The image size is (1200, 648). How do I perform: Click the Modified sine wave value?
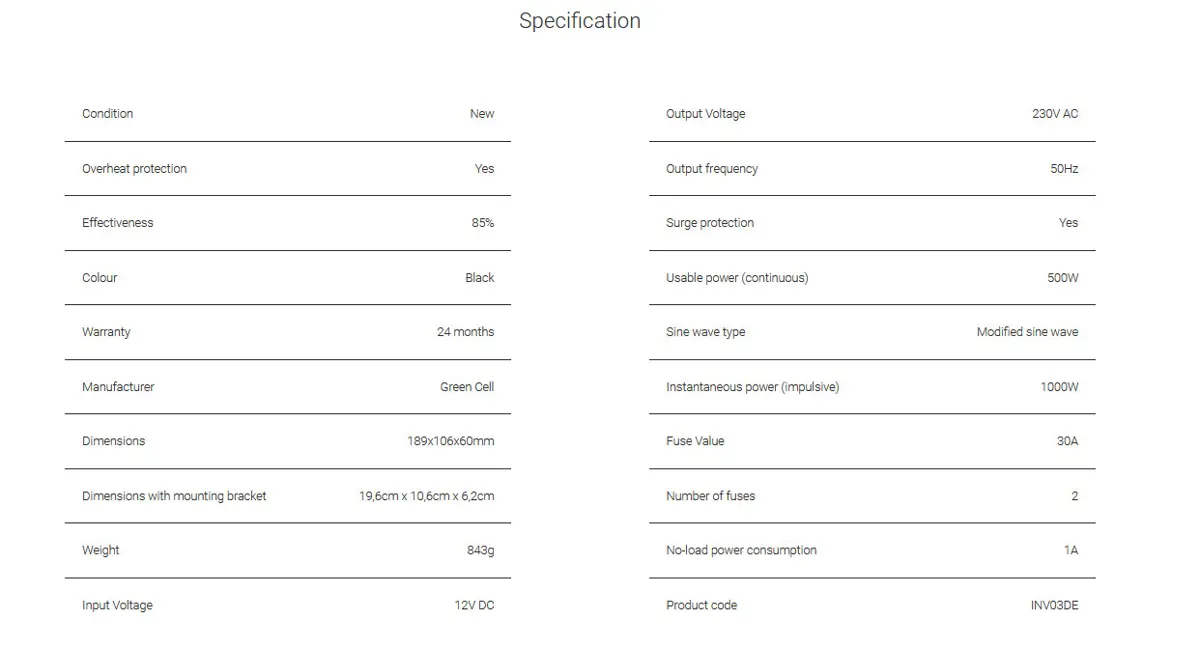[1027, 332]
